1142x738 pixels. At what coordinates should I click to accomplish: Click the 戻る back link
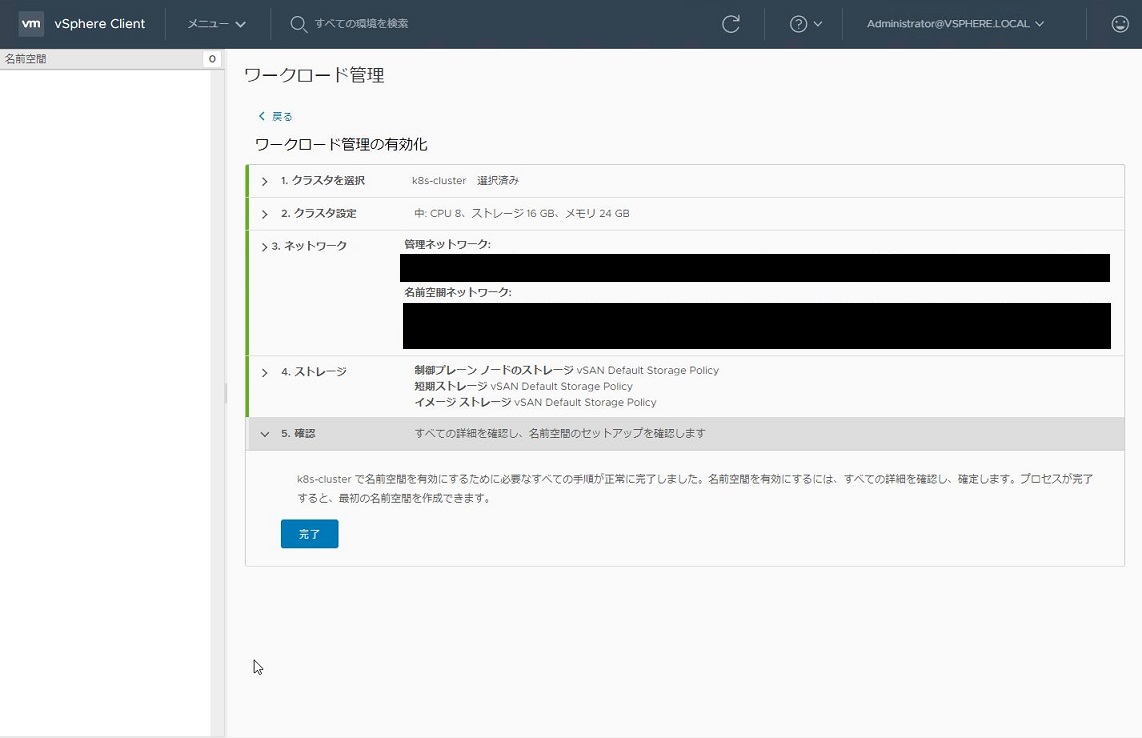pos(275,117)
